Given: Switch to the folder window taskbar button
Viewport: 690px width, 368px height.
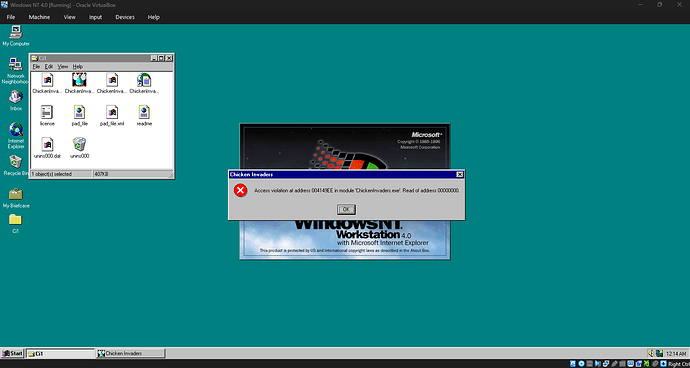Looking at the screenshot, I should (60, 353).
